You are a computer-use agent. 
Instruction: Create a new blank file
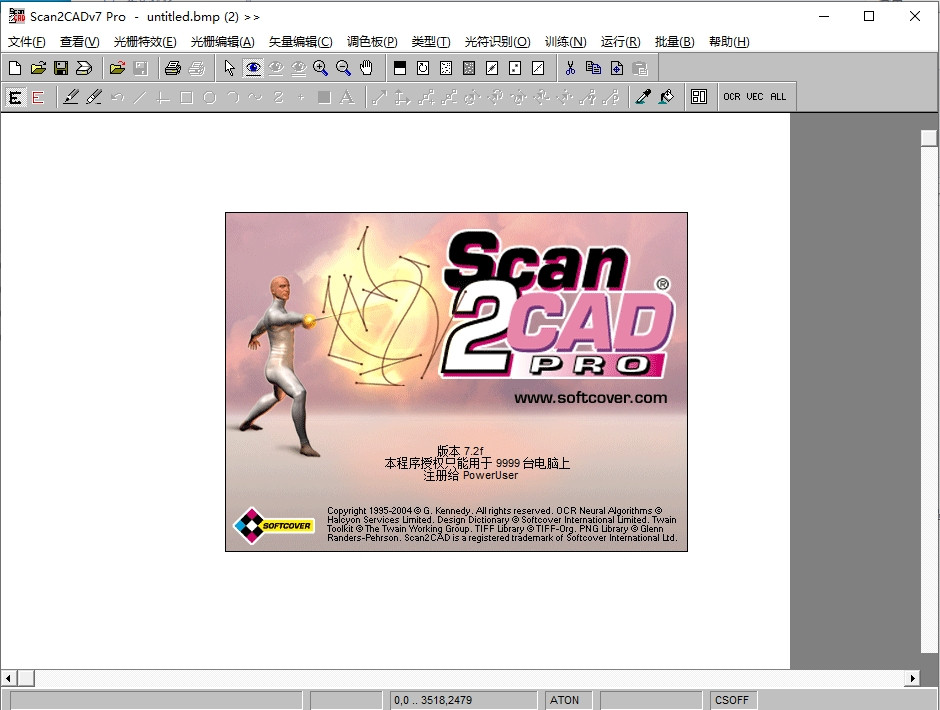coord(15,68)
